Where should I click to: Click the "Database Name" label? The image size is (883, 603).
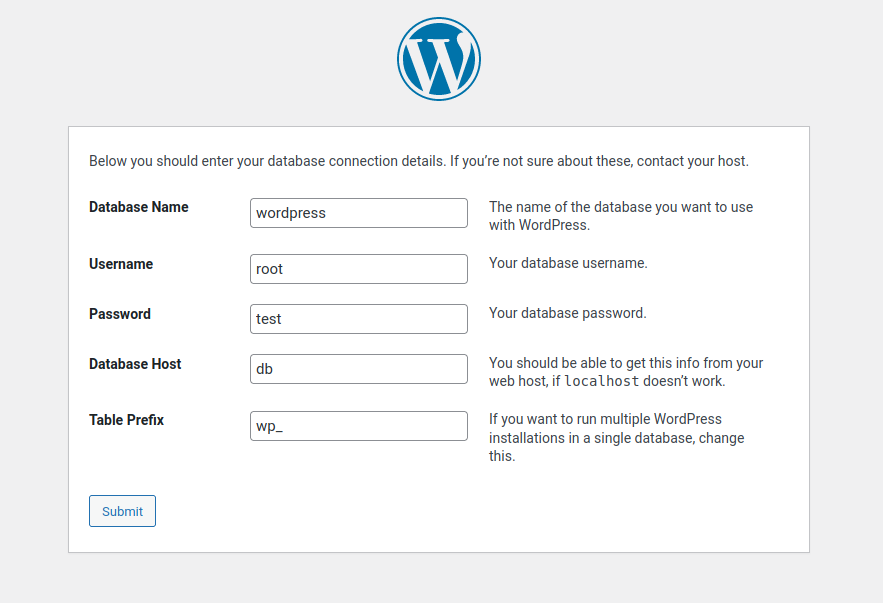[x=139, y=207]
